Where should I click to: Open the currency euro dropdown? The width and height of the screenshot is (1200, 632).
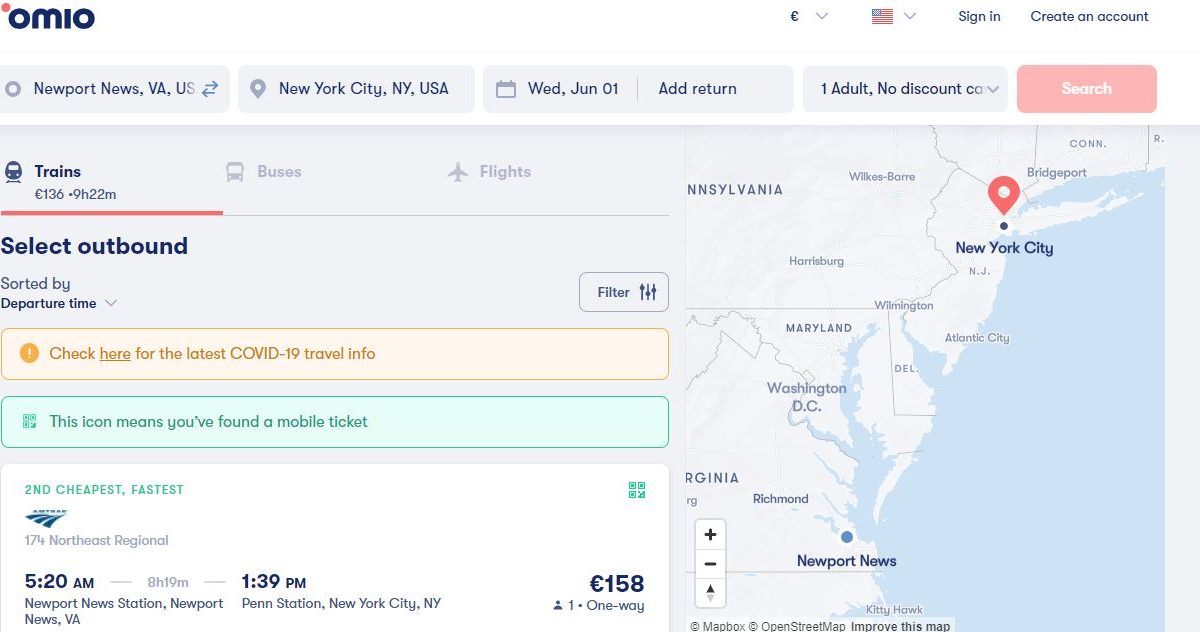[x=809, y=16]
